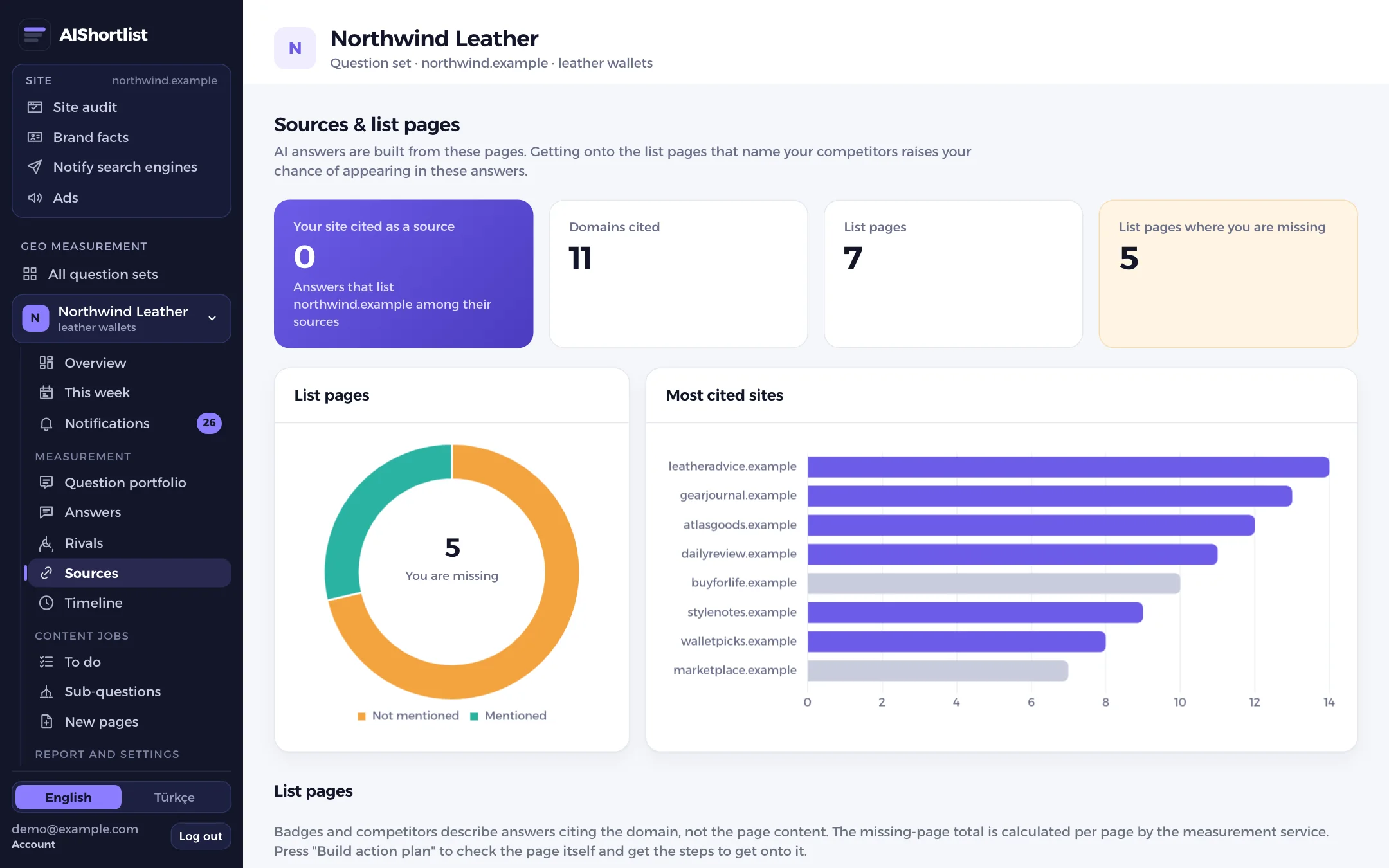Click the This week calendar icon

click(46, 393)
